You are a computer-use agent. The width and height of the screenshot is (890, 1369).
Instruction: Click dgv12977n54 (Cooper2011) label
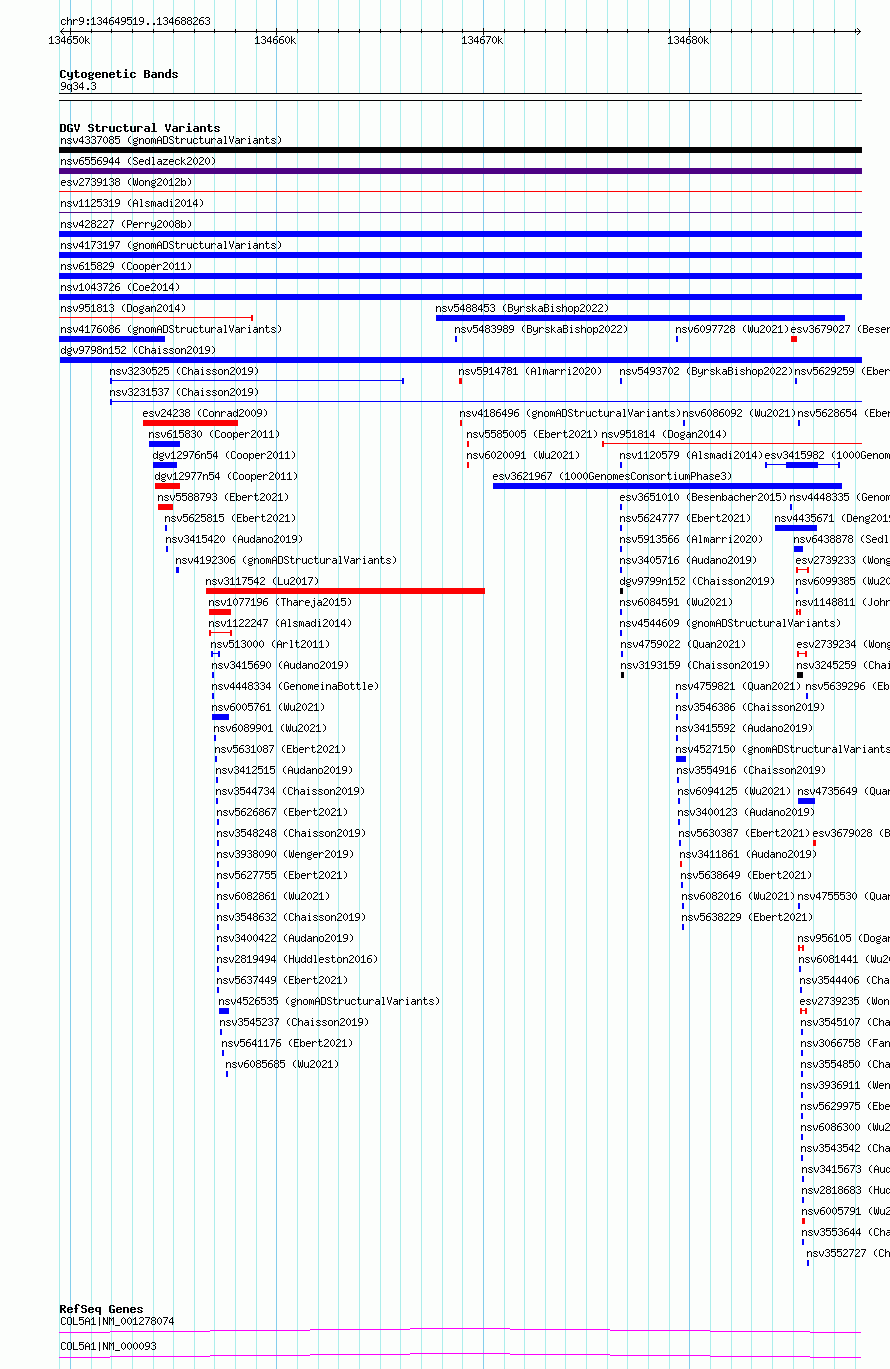point(226,476)
